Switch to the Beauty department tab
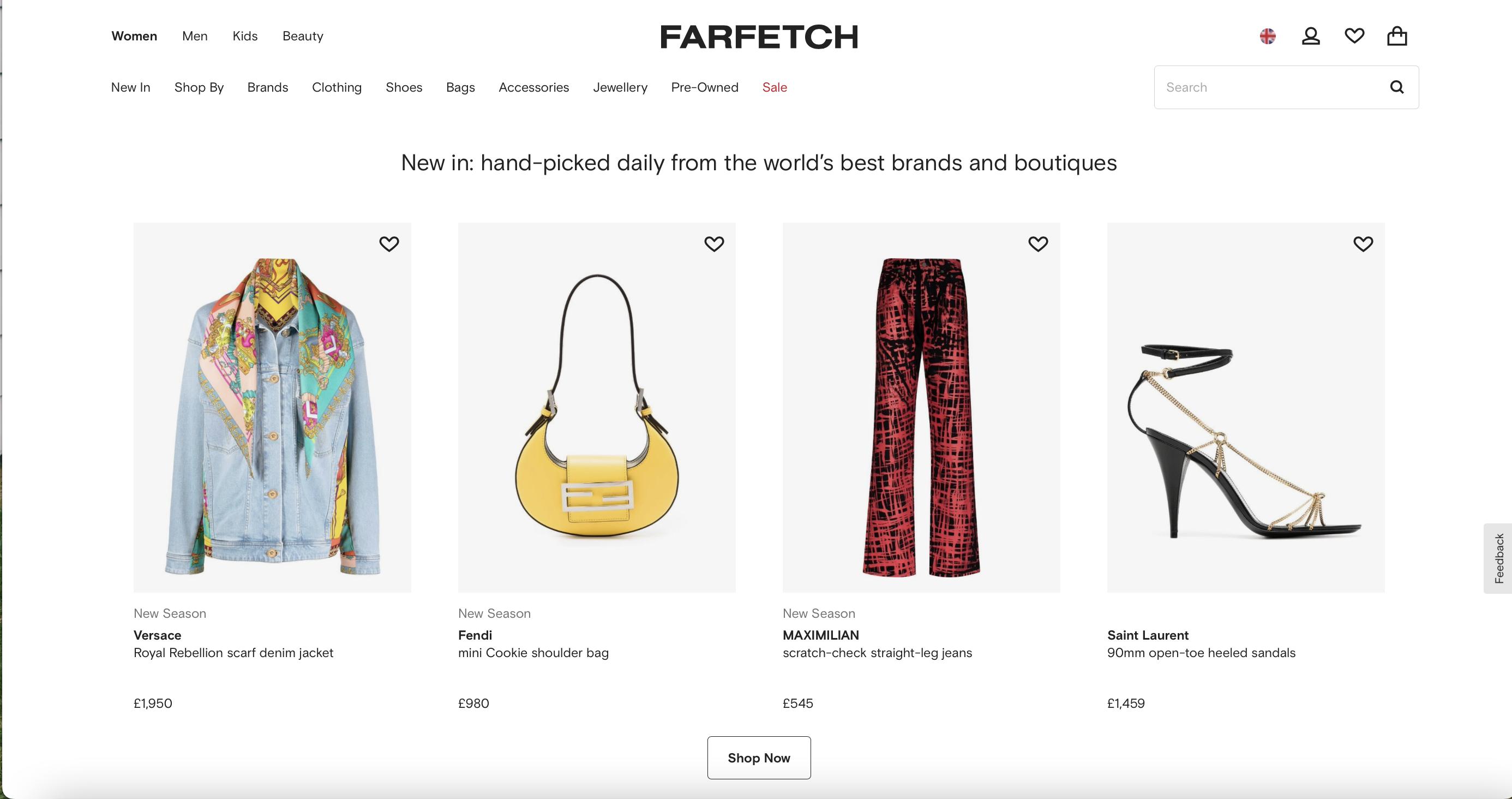The image size is (1512, 799). coord(303,37)
